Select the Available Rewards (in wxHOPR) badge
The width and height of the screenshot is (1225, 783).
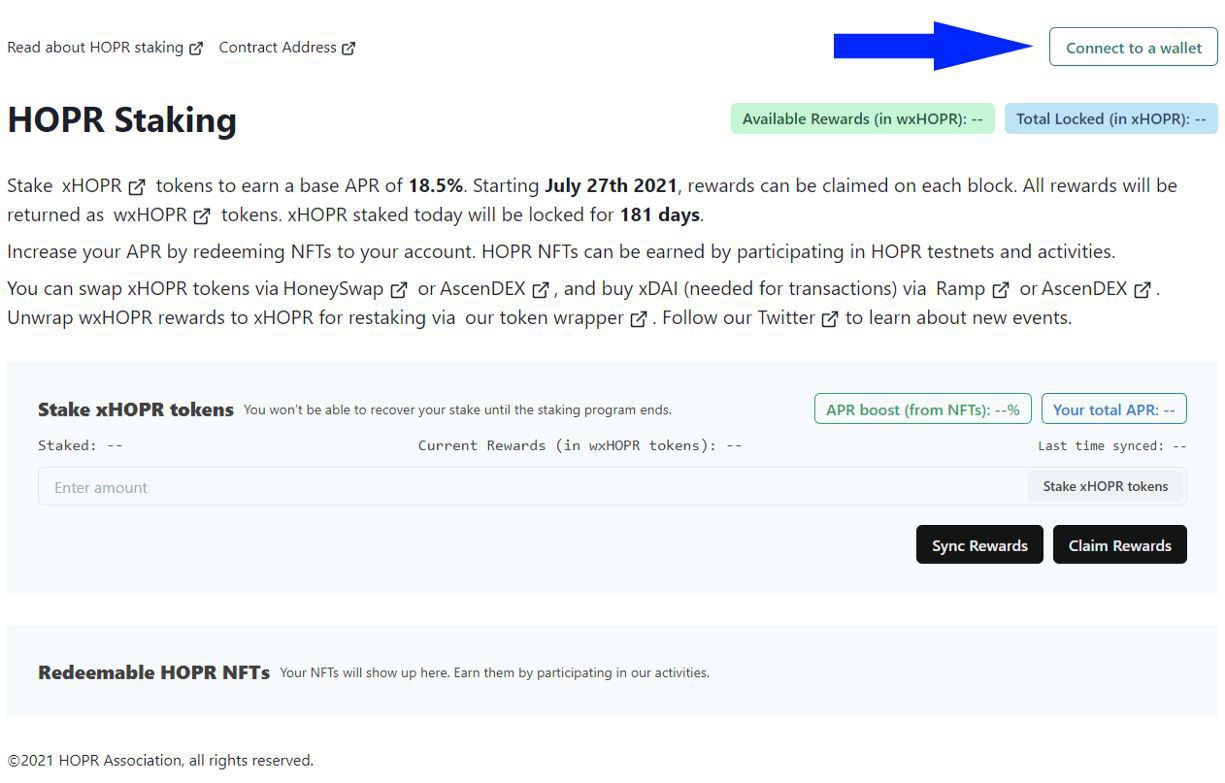click(x=862, y=119)
